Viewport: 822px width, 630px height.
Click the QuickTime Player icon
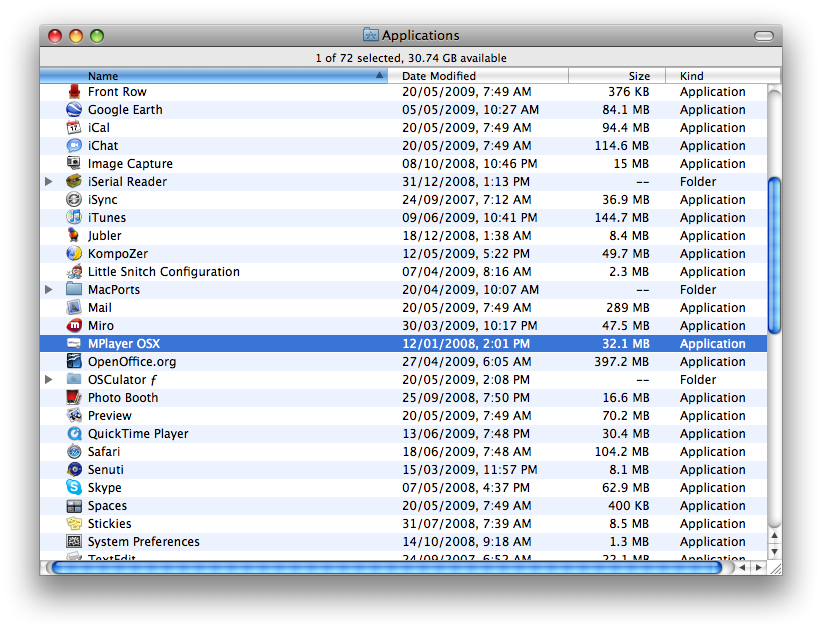click(74, 433)
